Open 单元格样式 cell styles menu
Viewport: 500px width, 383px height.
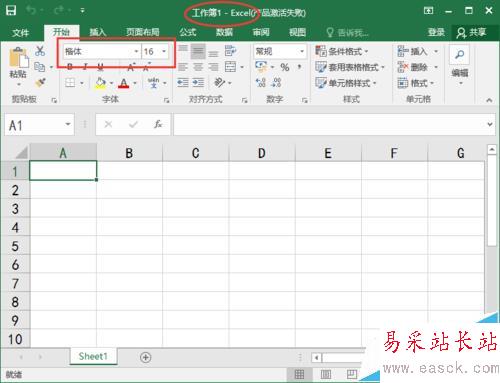pyautogui.click(x=346, y=83)
